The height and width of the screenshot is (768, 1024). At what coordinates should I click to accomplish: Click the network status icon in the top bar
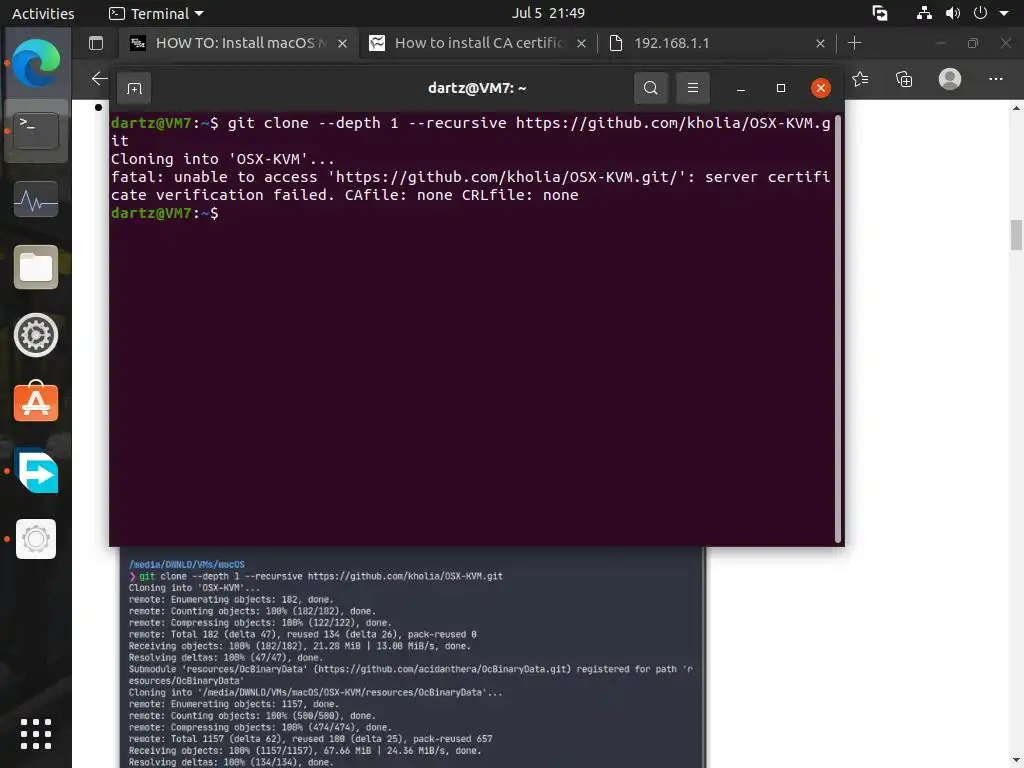[x=923, y=13]
